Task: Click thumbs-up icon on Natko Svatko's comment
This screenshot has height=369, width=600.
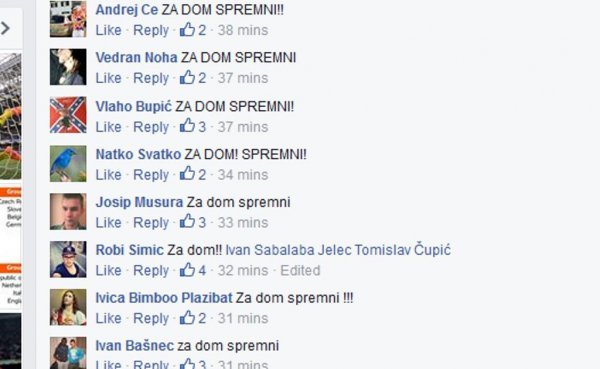Action: (188, 174)
